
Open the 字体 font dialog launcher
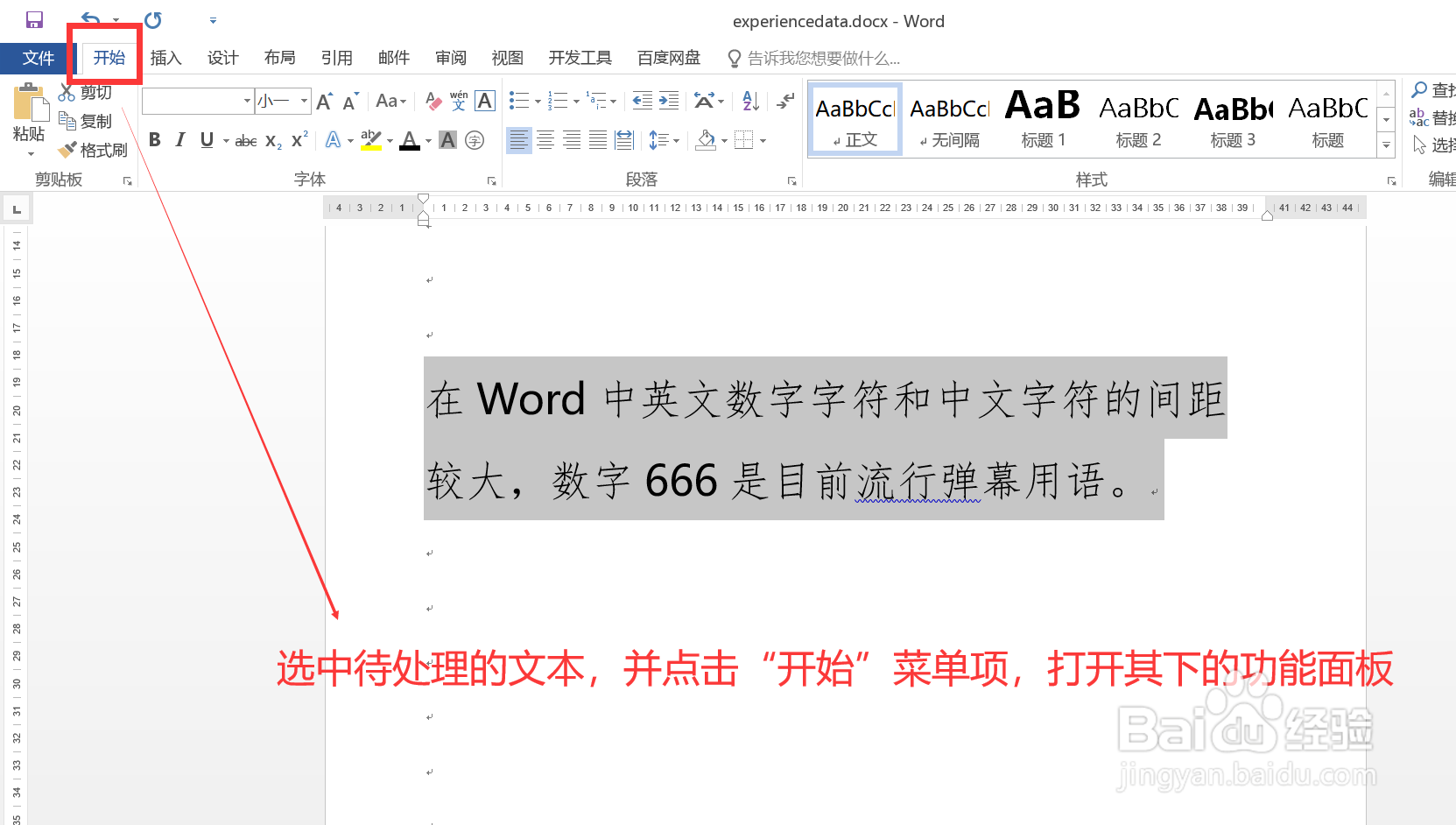(492, 180)
